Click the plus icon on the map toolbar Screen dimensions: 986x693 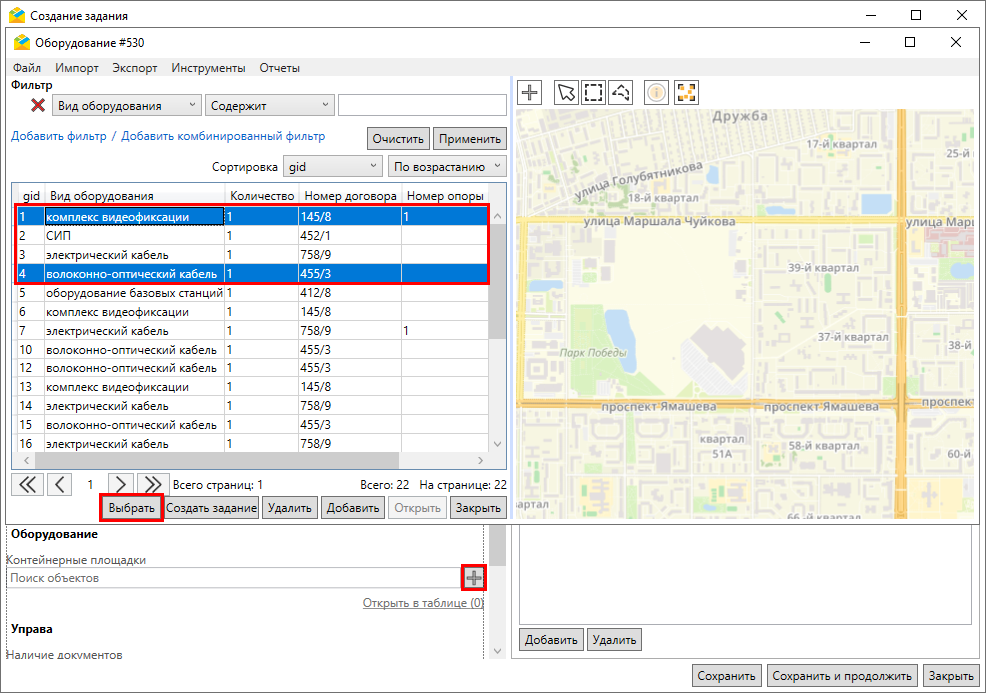[x=530, y=93]
